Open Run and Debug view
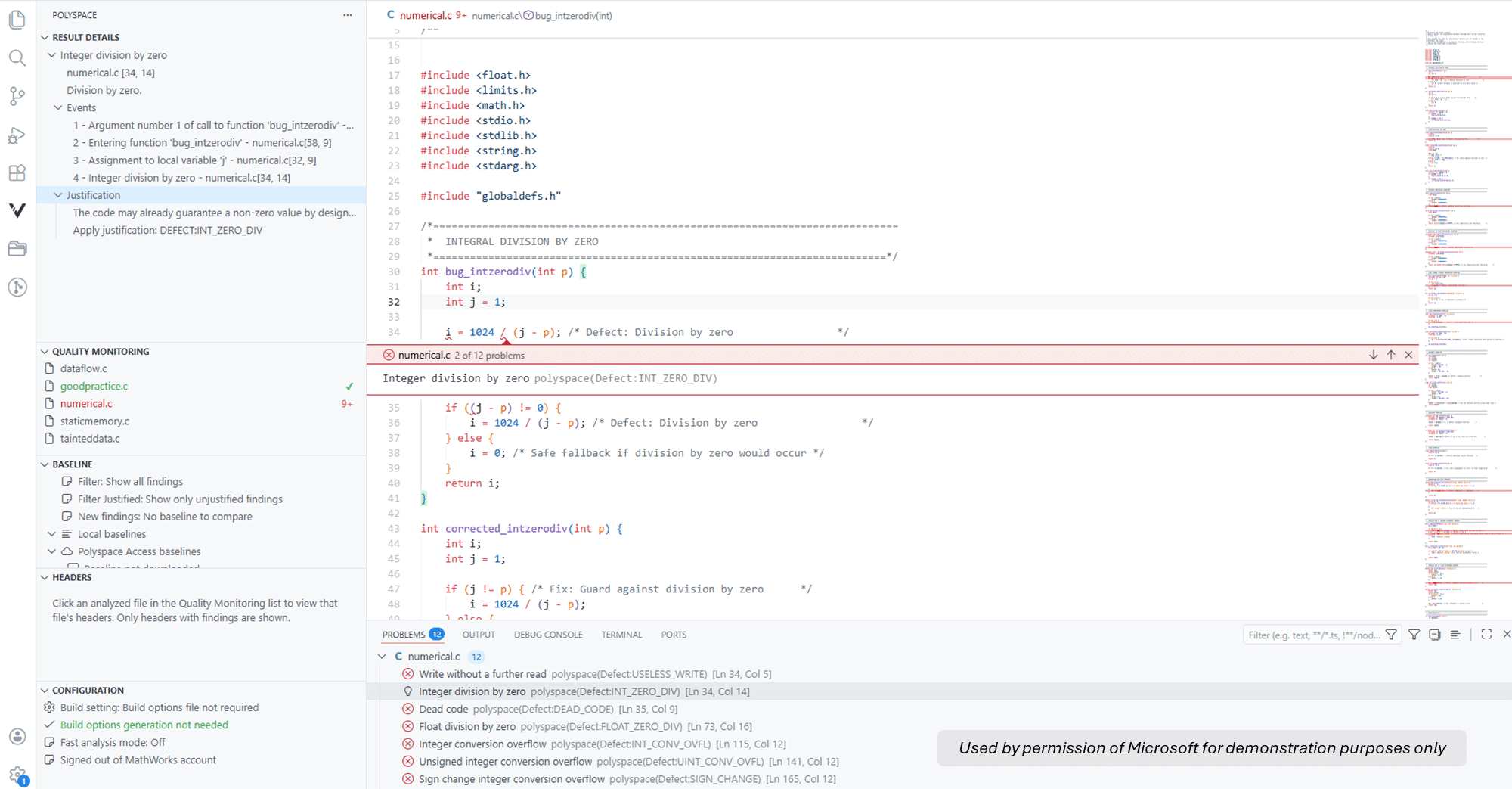Screen dimensions: 1512x789 click(17, 135)
